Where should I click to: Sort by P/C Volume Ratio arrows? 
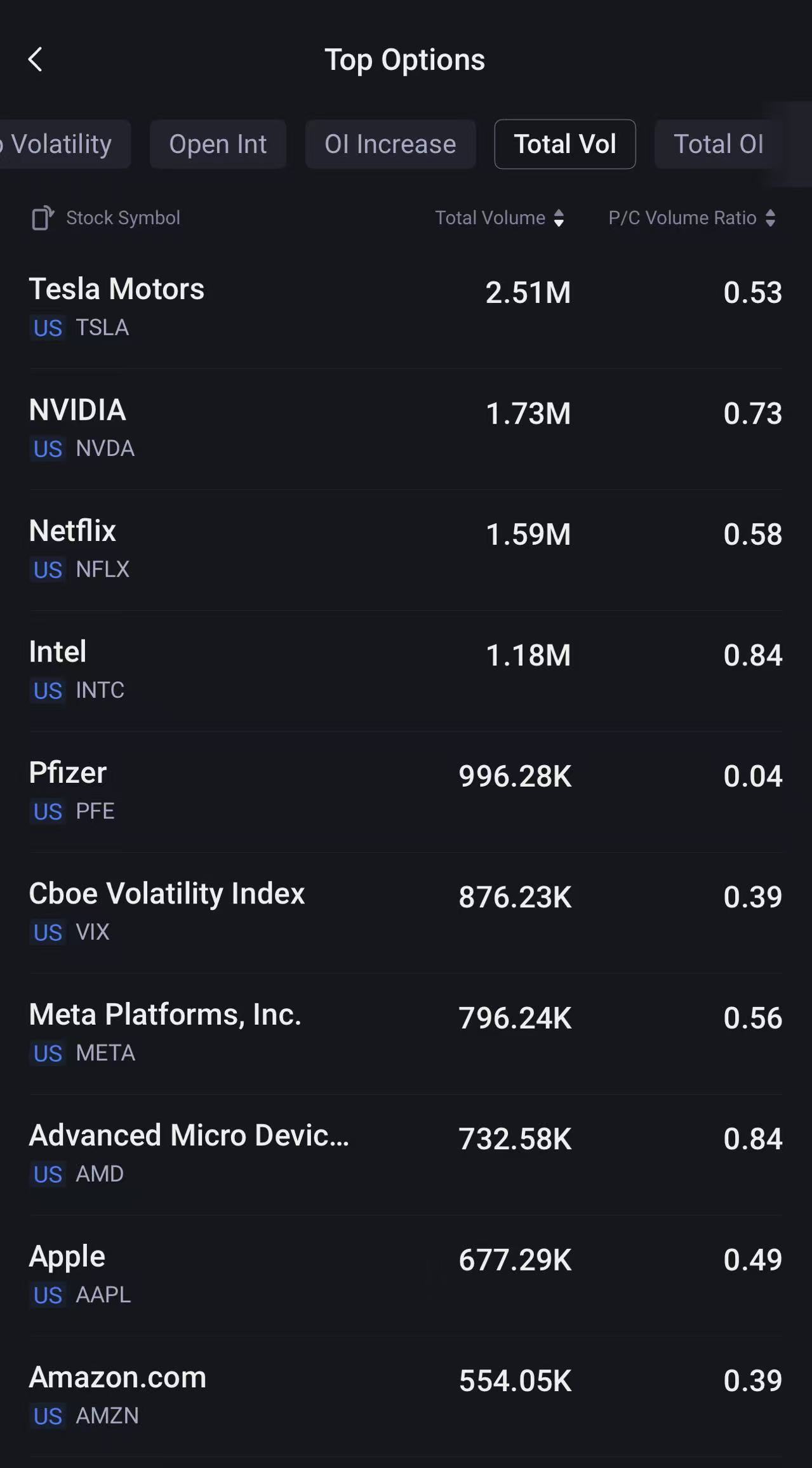coord(770,218)
